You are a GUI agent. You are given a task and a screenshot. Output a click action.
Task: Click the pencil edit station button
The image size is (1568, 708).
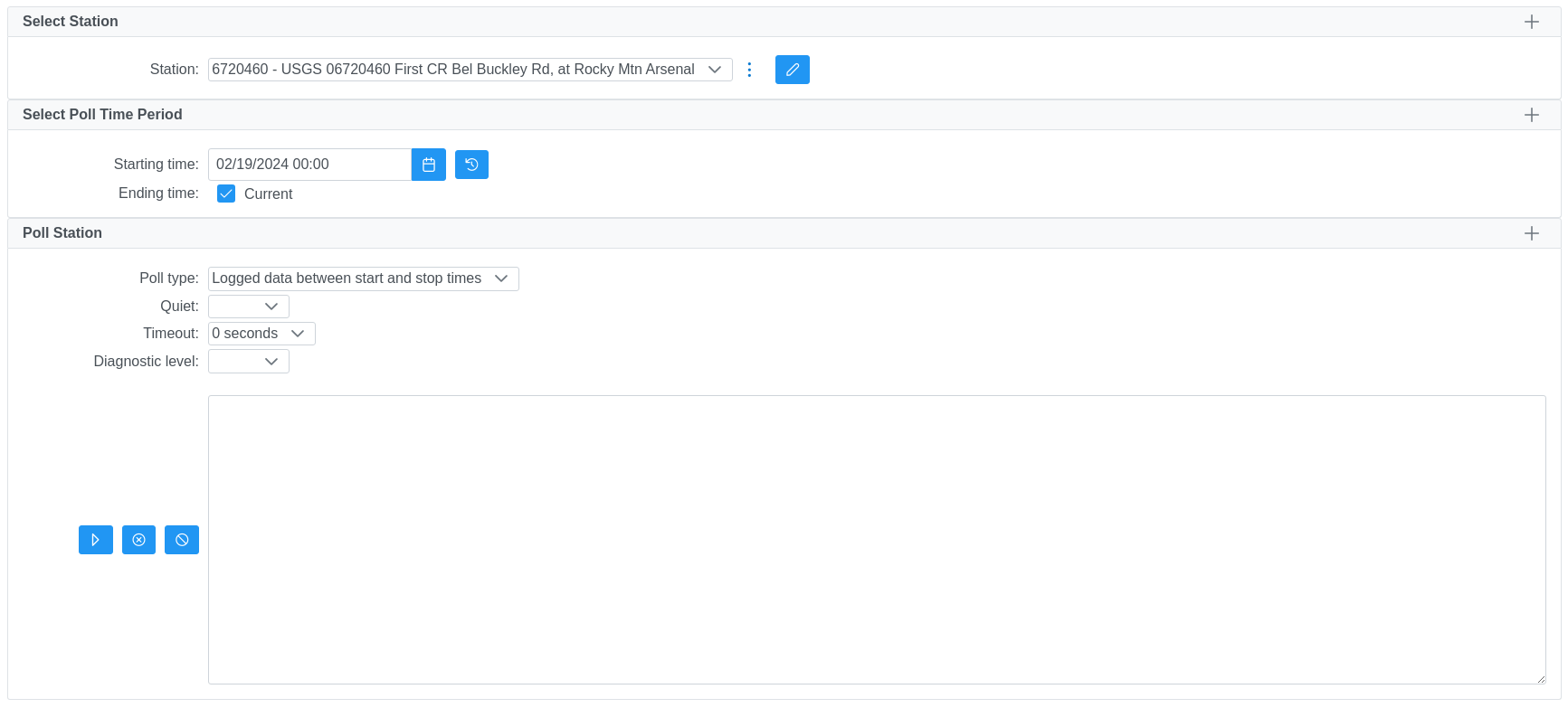tap(792, 70)
